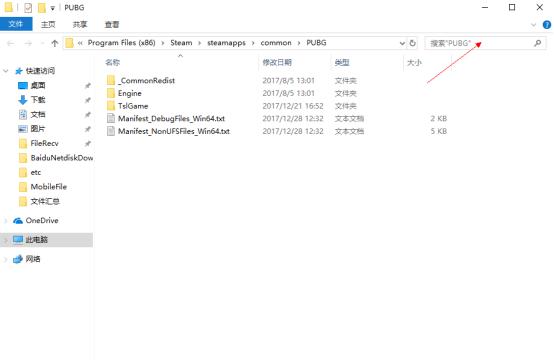
Task: Navigate up one folder level
Action: click(x=54, y=43)
